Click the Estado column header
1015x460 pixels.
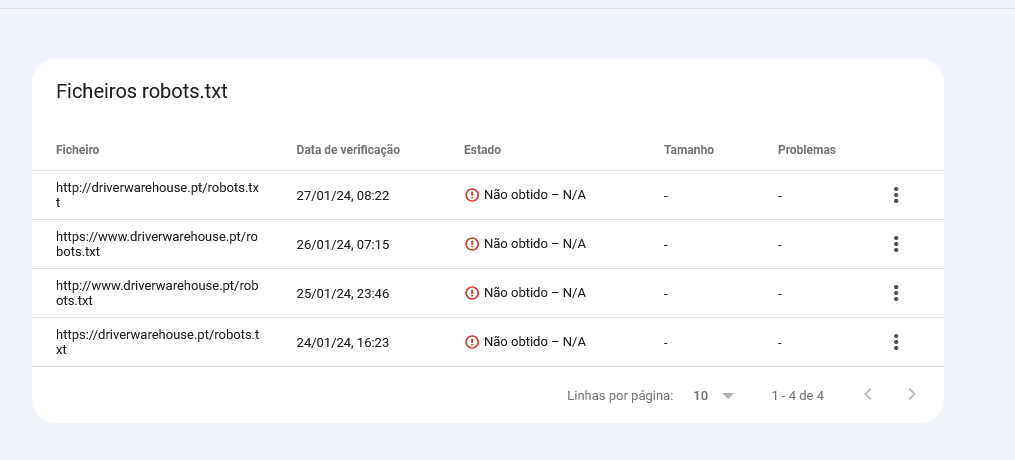point(482,149)
